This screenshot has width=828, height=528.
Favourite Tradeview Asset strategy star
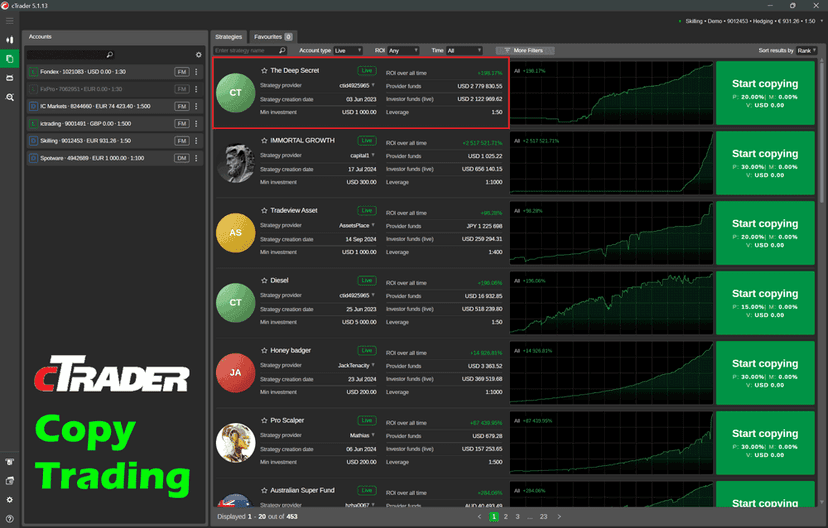click(264, 210)
